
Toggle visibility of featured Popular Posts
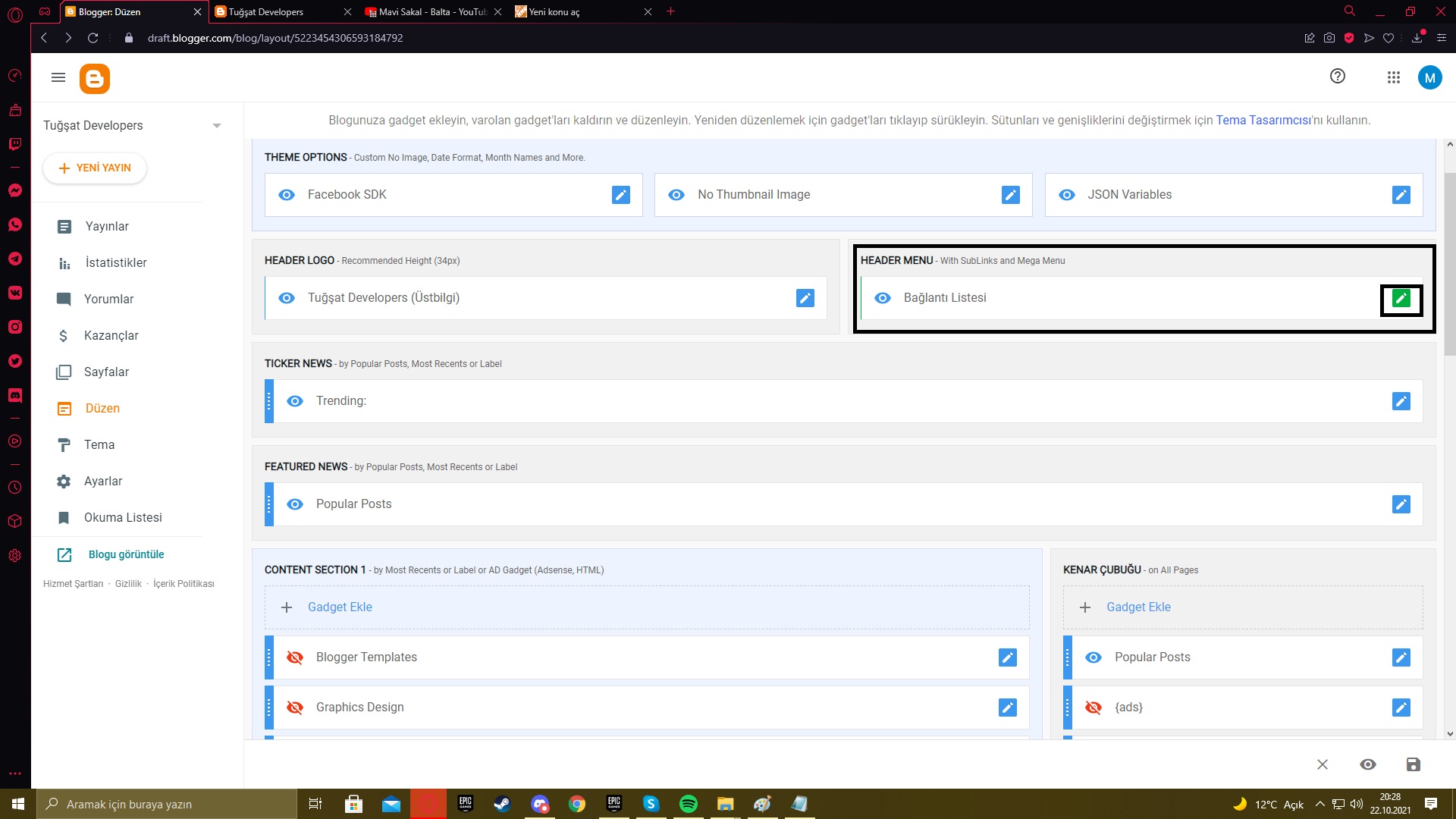(x=295, y=504)
